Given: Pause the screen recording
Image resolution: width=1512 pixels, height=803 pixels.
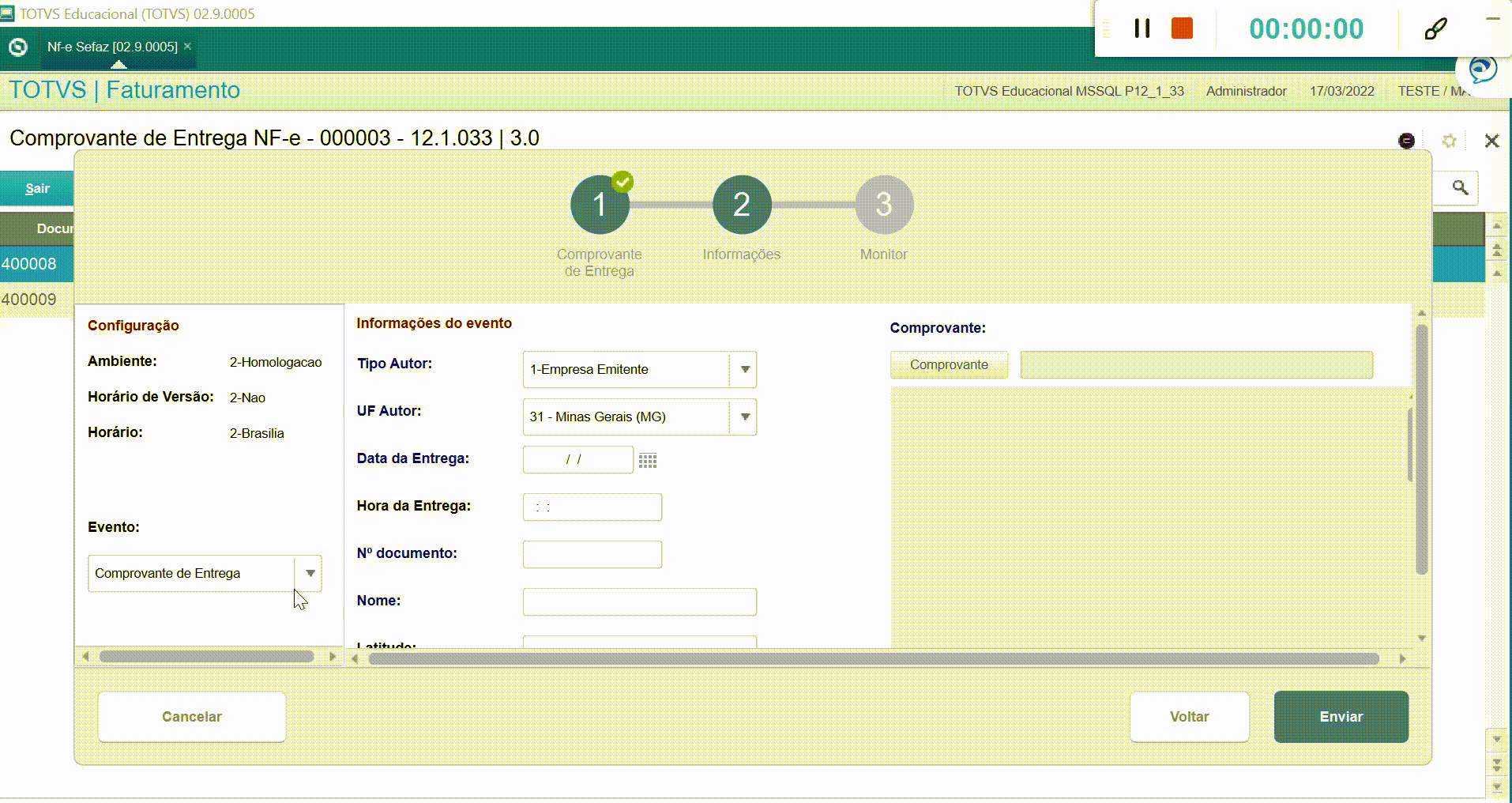Looking at the screenshot, I should tap(1142, 28).
